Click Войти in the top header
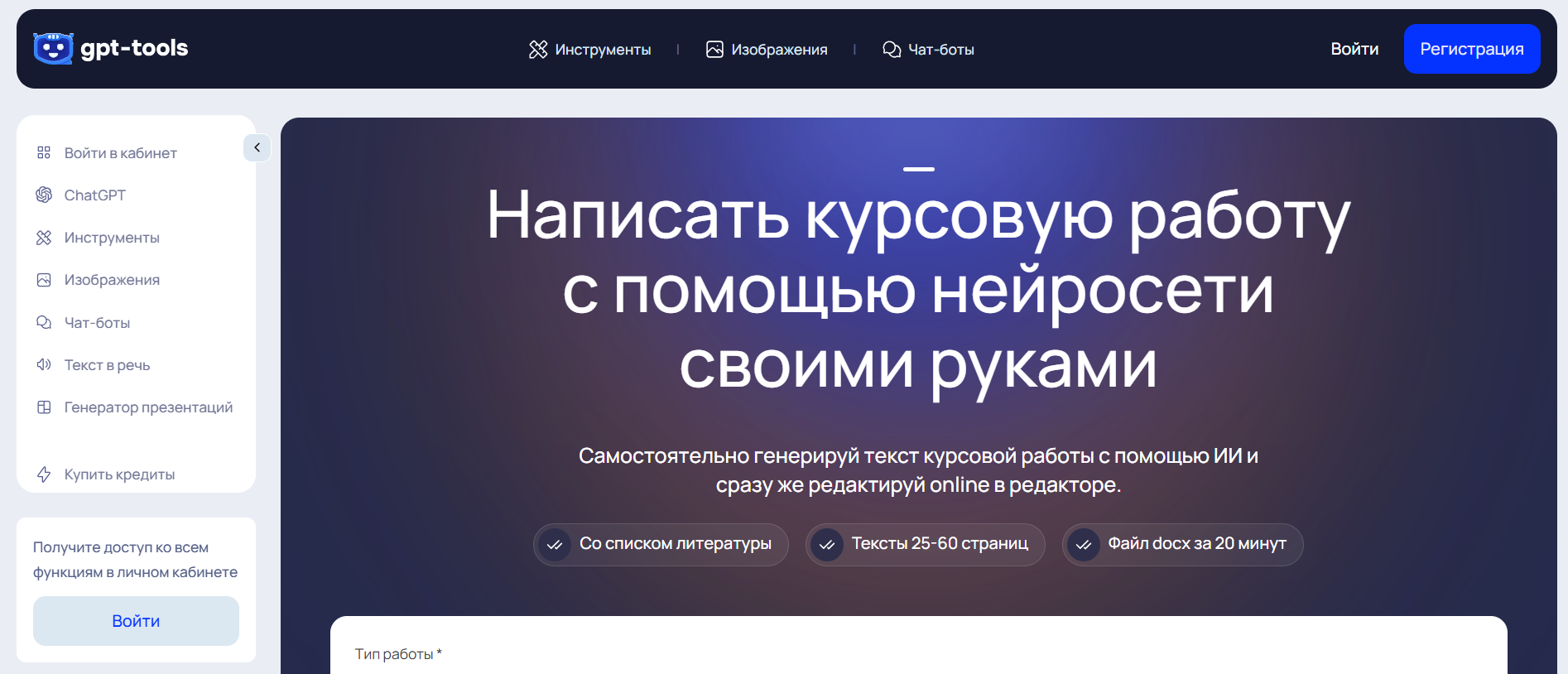The height and width of the screenshot is (674, 1568). [x=1354, y=49]
